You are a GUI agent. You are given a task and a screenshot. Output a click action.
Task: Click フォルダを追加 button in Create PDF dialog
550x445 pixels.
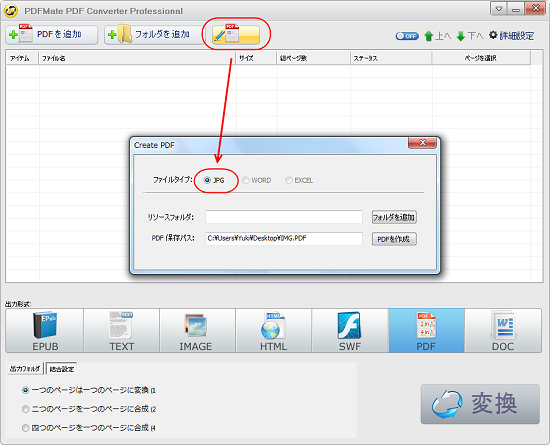click(394, 217)
